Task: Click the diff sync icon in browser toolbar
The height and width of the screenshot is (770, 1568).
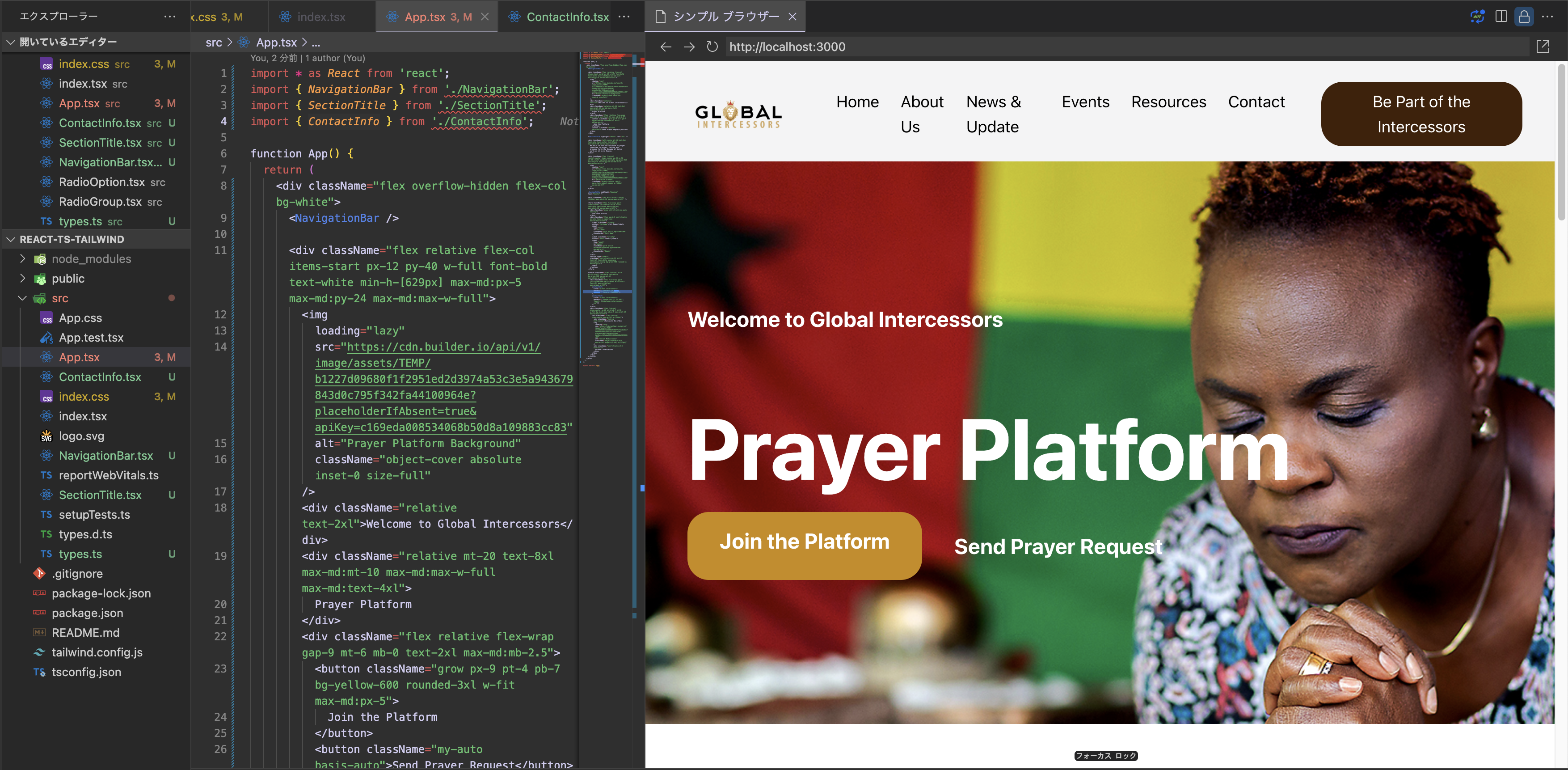Action: (x=1477, y=17)
